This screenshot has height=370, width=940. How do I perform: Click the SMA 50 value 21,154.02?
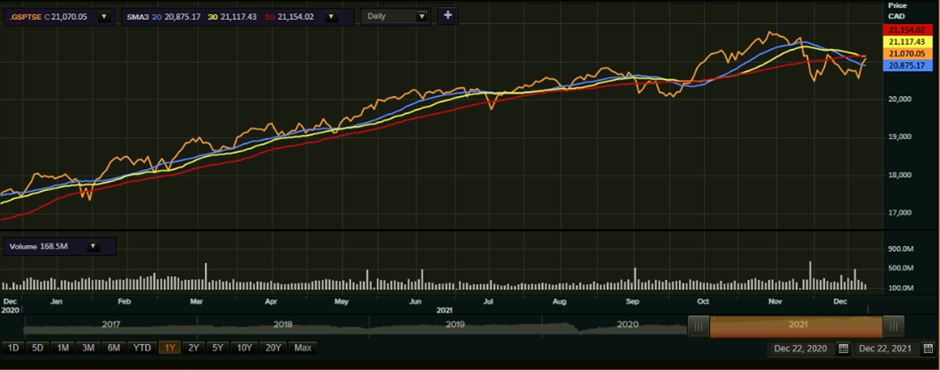pyautogui.click(x=295, y=17)
